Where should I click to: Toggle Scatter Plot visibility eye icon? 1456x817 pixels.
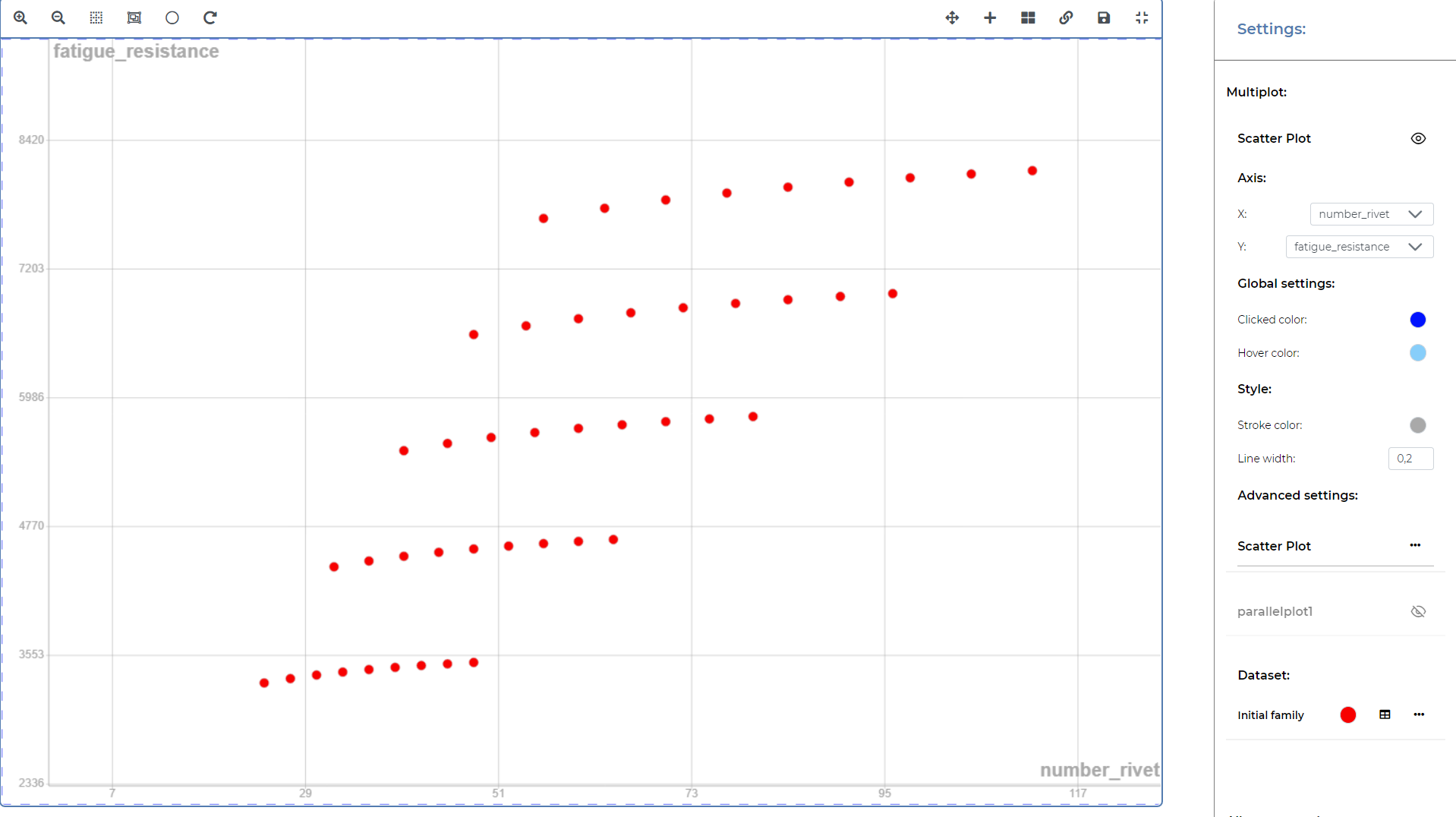[1418, 138]
